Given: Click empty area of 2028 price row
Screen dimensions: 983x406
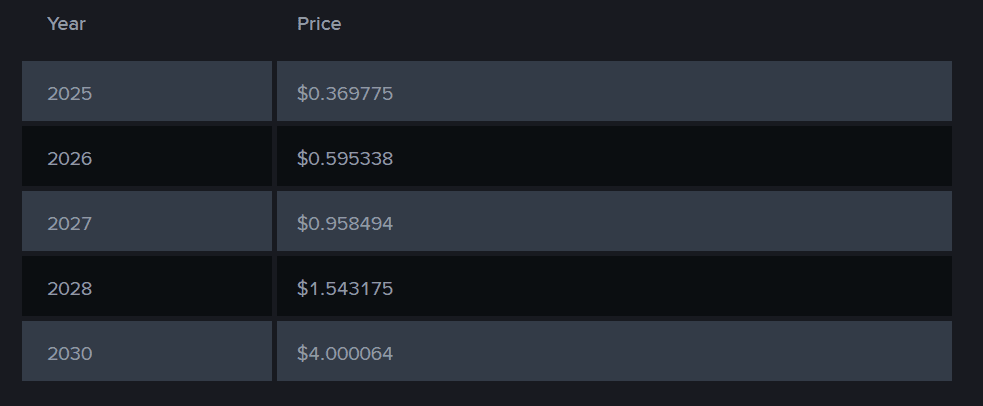Looking at the screenshot, I should click(671, 286).
